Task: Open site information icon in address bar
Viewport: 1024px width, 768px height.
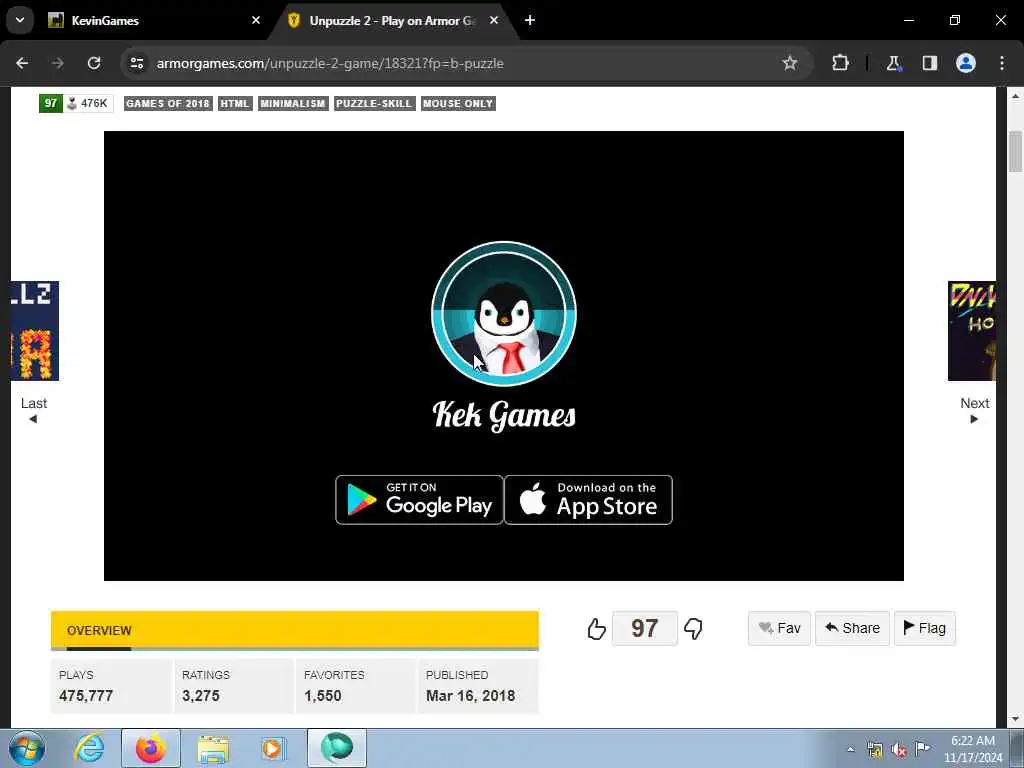Action: [137, 63]
